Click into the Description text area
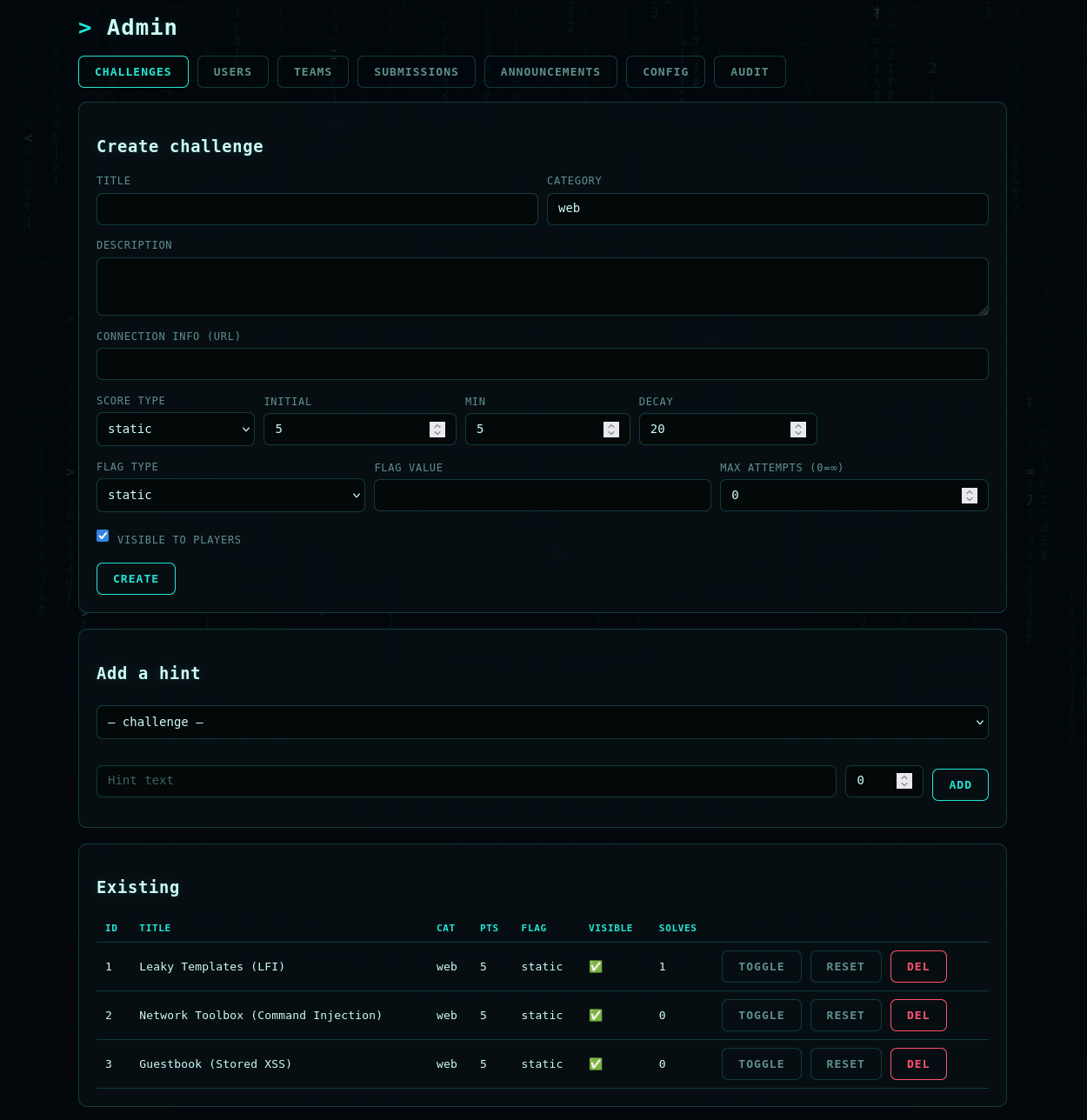The height and width of the screenshot is (1120, 1087). click(x=543, y=286)
